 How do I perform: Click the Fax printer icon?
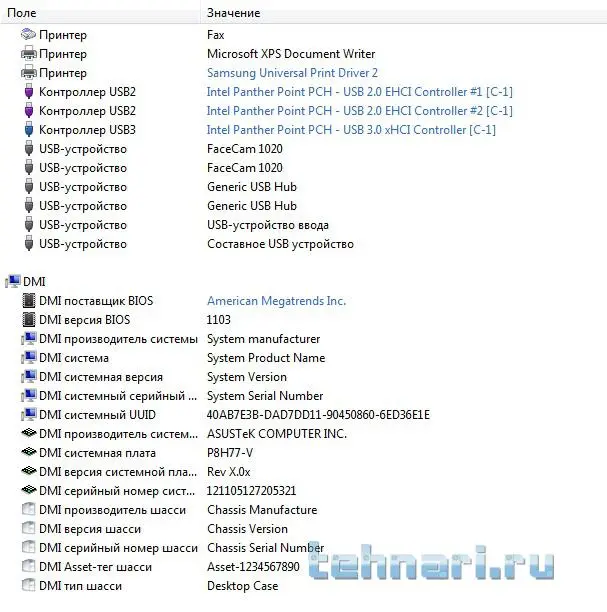pyautogui.click(x=28, y=34)
